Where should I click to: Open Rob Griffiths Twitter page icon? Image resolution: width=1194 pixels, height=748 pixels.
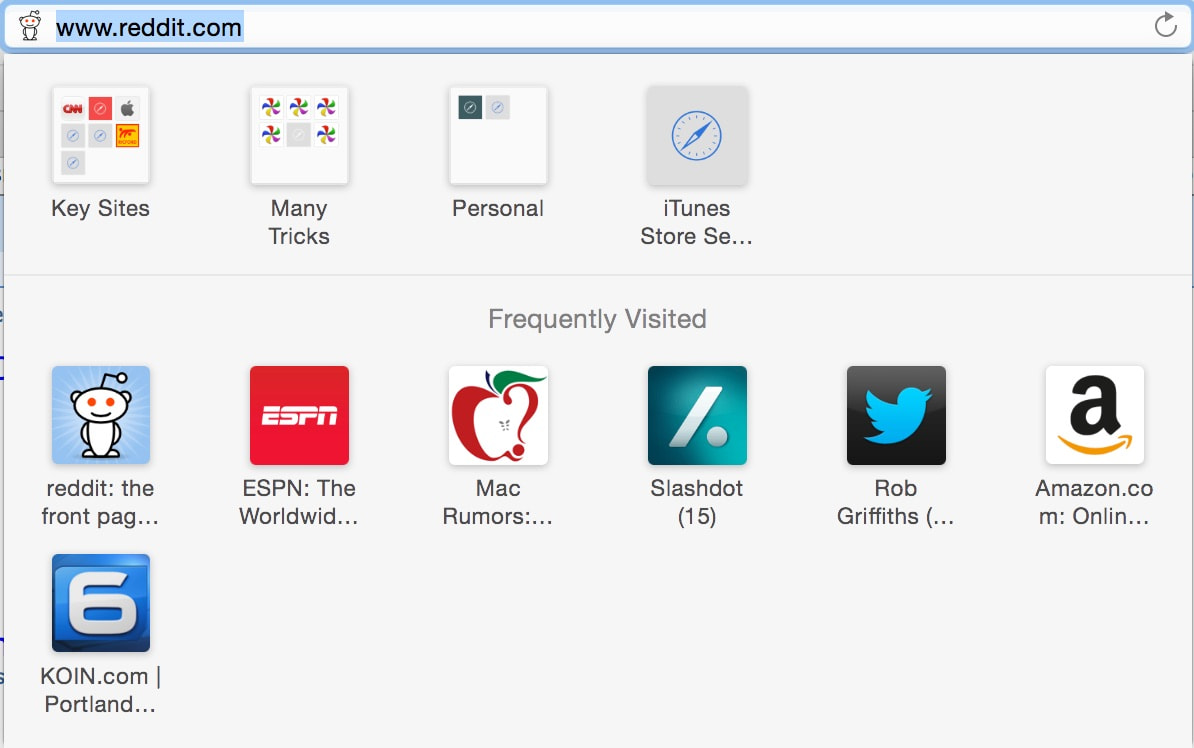pyautogui.click(x=896, y=415)
